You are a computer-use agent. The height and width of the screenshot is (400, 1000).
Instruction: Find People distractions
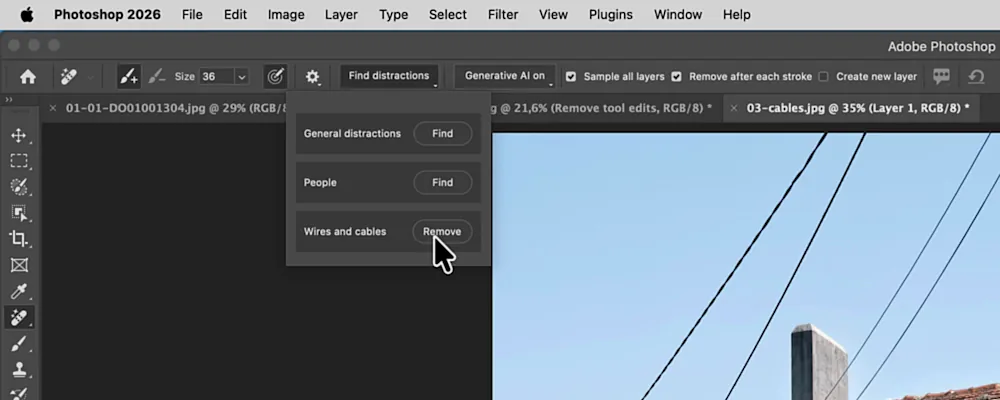point(443,182)
